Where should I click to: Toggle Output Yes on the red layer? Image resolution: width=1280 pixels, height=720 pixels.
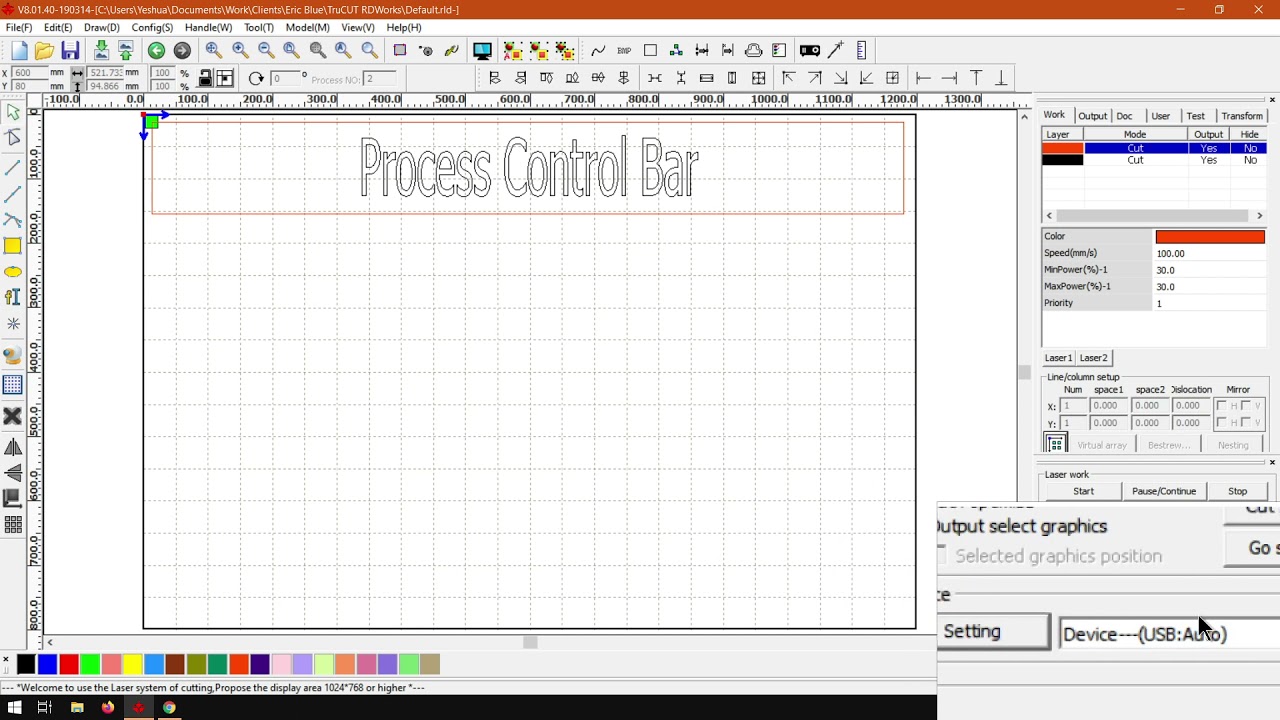pyautogui.click(x=1208, y=148)
